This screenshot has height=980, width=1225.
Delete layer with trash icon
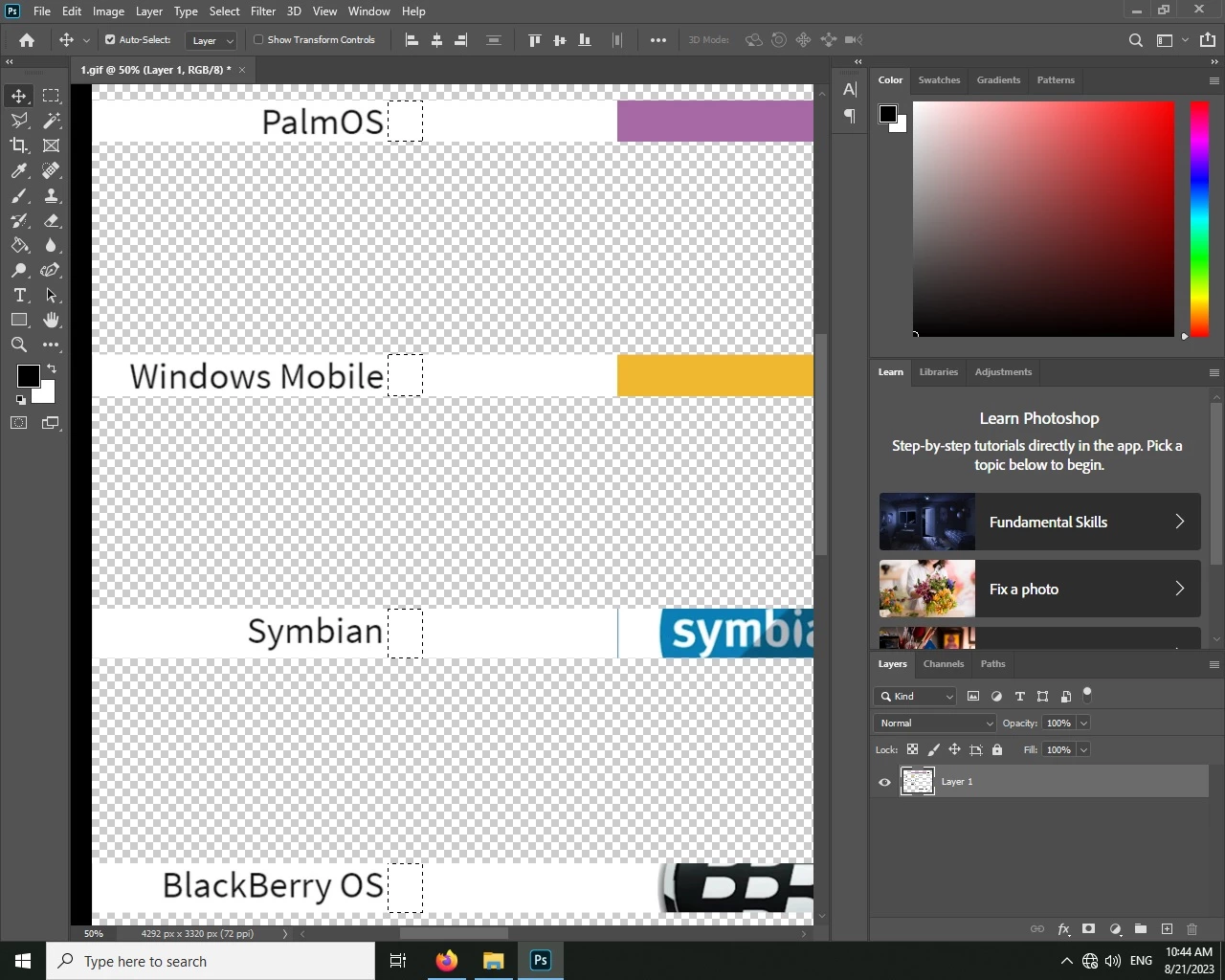pos(1192,929)
